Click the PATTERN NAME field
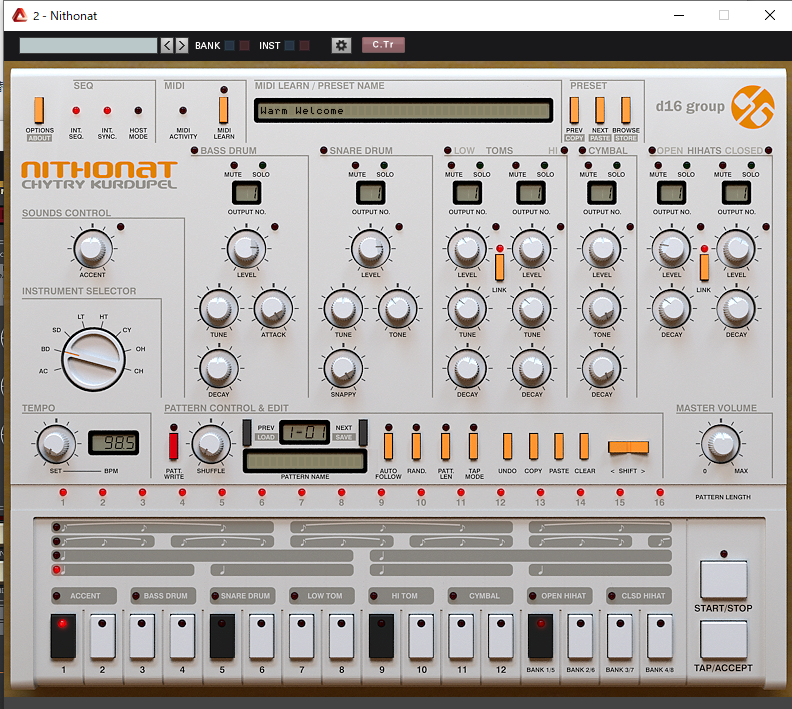 point(305,461)
